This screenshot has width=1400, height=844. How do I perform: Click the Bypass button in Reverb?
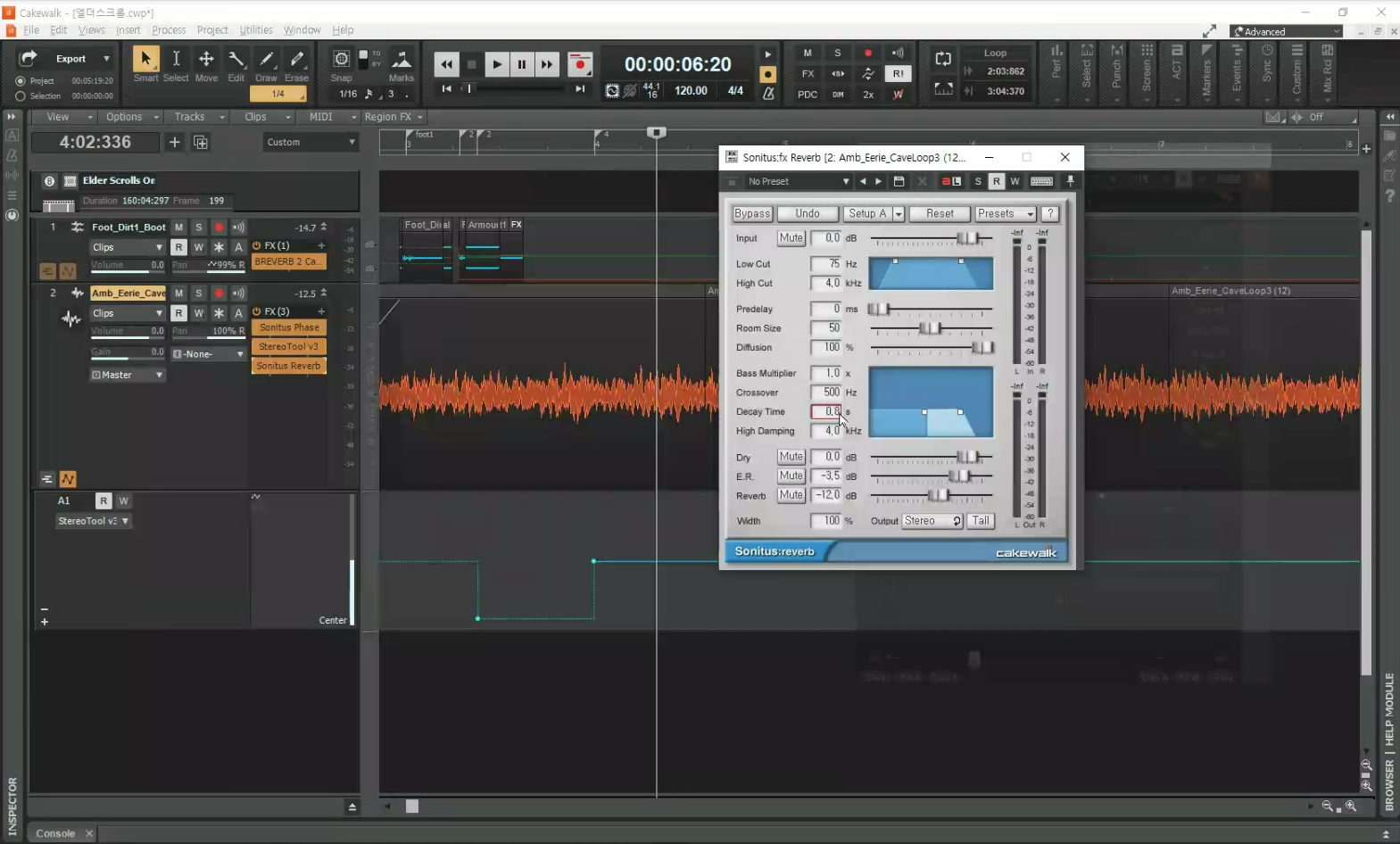pos(751,214)
